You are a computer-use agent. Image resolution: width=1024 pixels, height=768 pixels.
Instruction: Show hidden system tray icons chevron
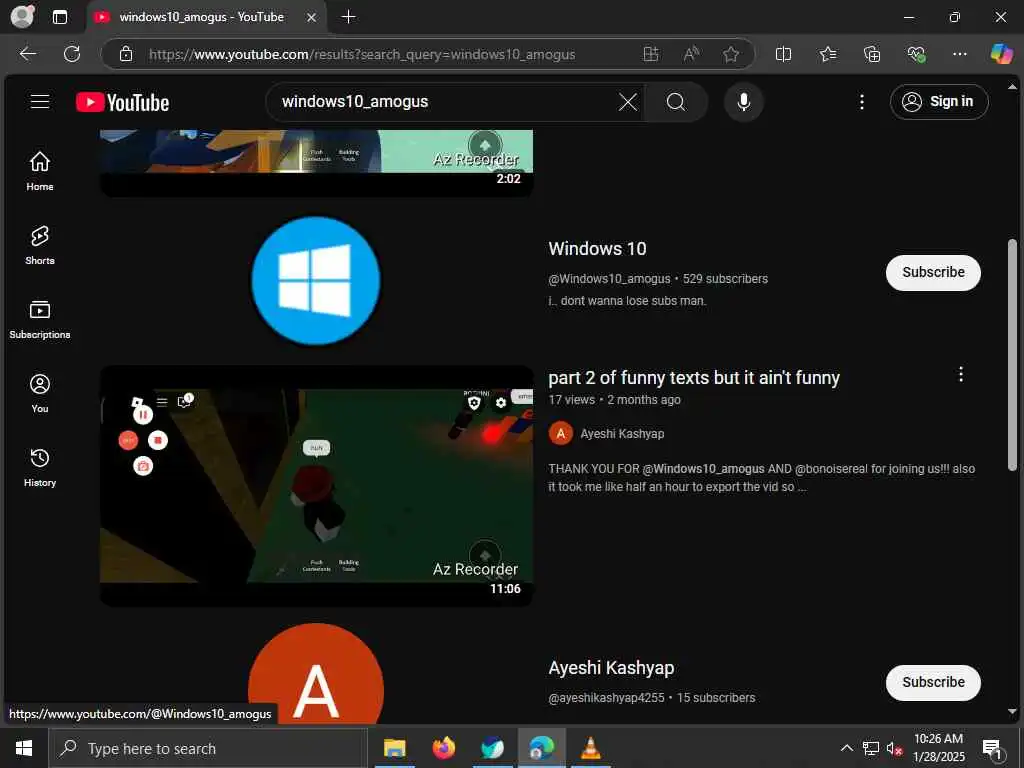coord(846,748)
